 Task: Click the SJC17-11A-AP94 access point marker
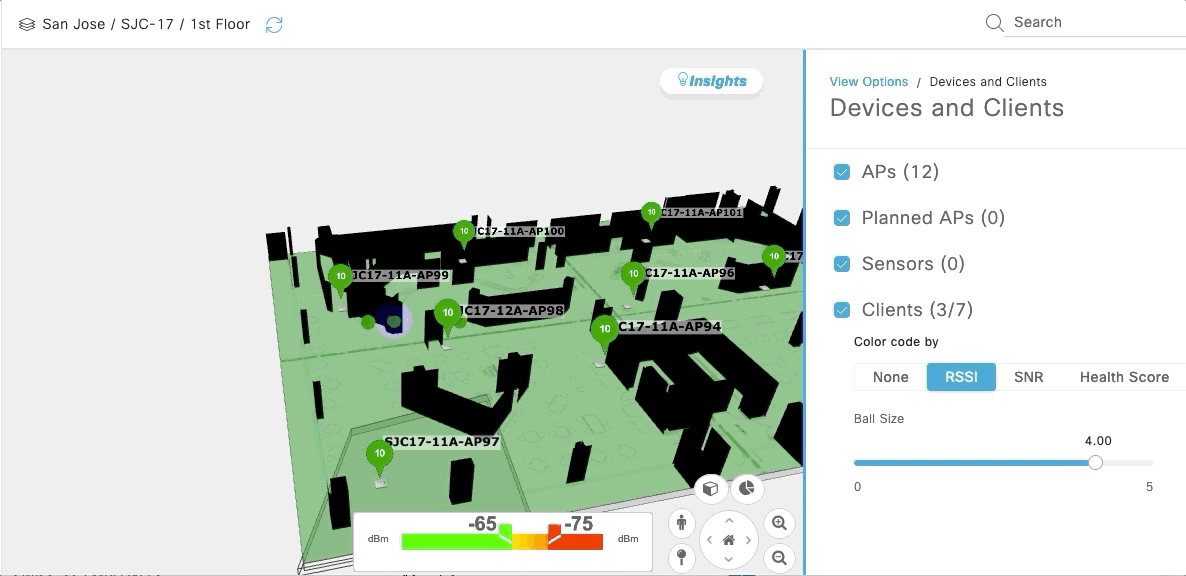coord(603,329)
